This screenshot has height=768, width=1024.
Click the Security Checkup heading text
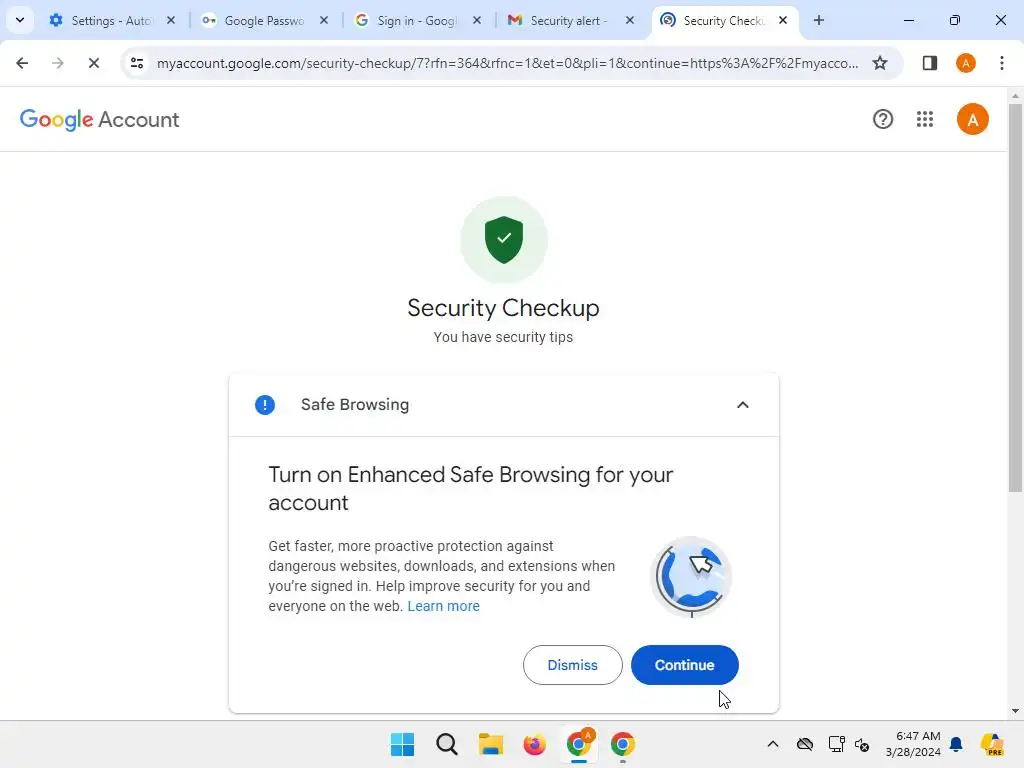[503, 308]
